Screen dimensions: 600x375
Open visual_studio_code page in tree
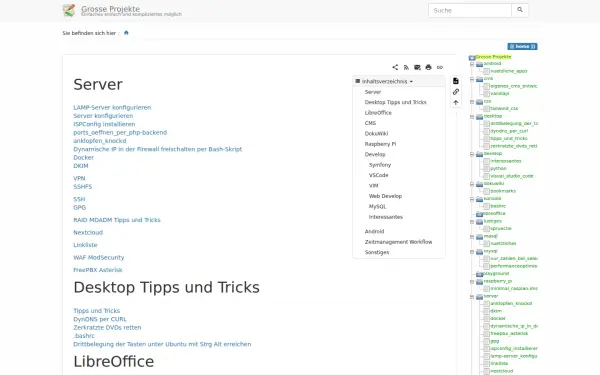[512, 176]
